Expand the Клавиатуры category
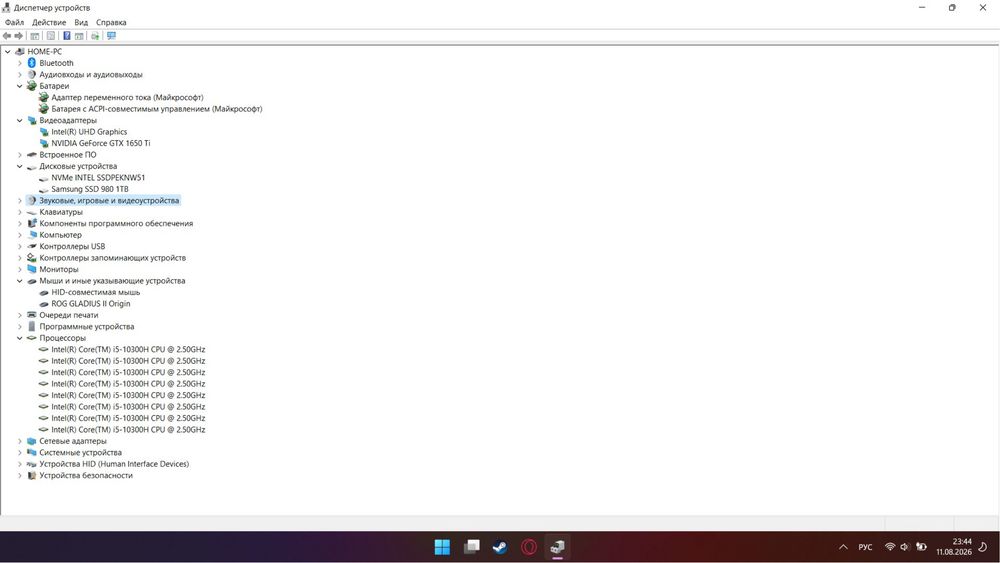1000x563 pixels. pos(20,212)
